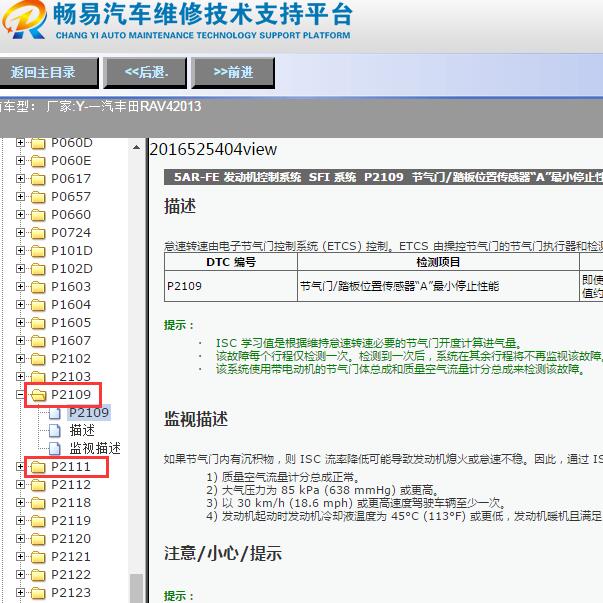Collapse the open P2109 tree node
Screen dimensions: 603x603
[x=20, y=395]
